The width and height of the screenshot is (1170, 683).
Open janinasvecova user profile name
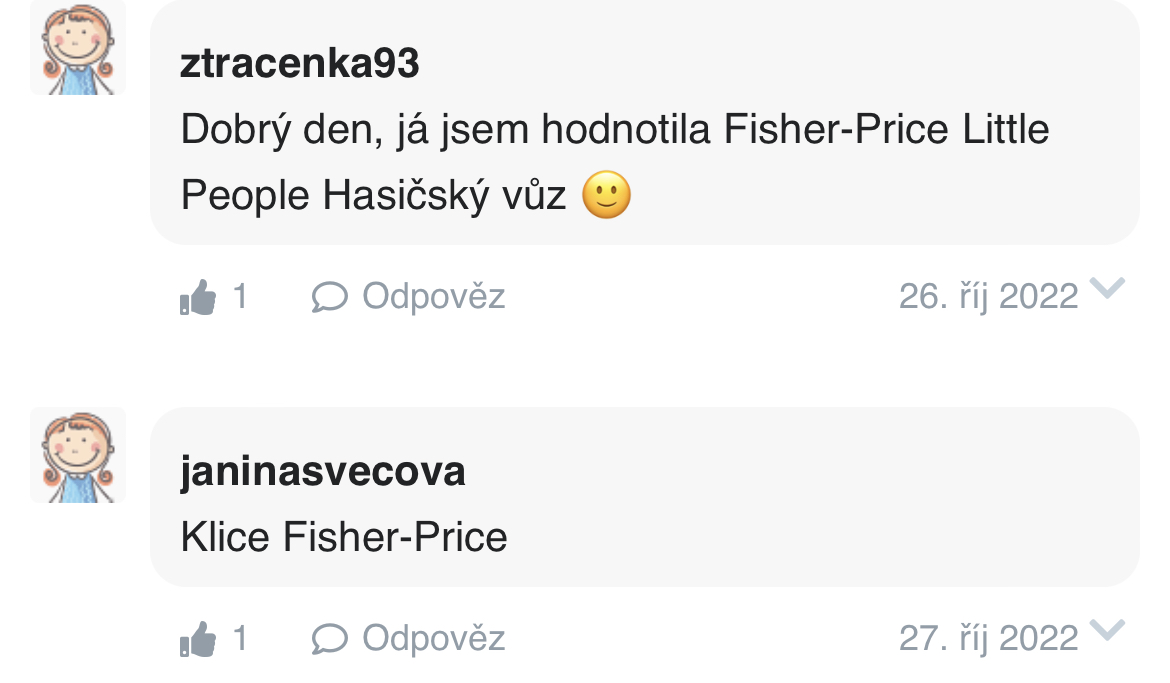point(323,472)
